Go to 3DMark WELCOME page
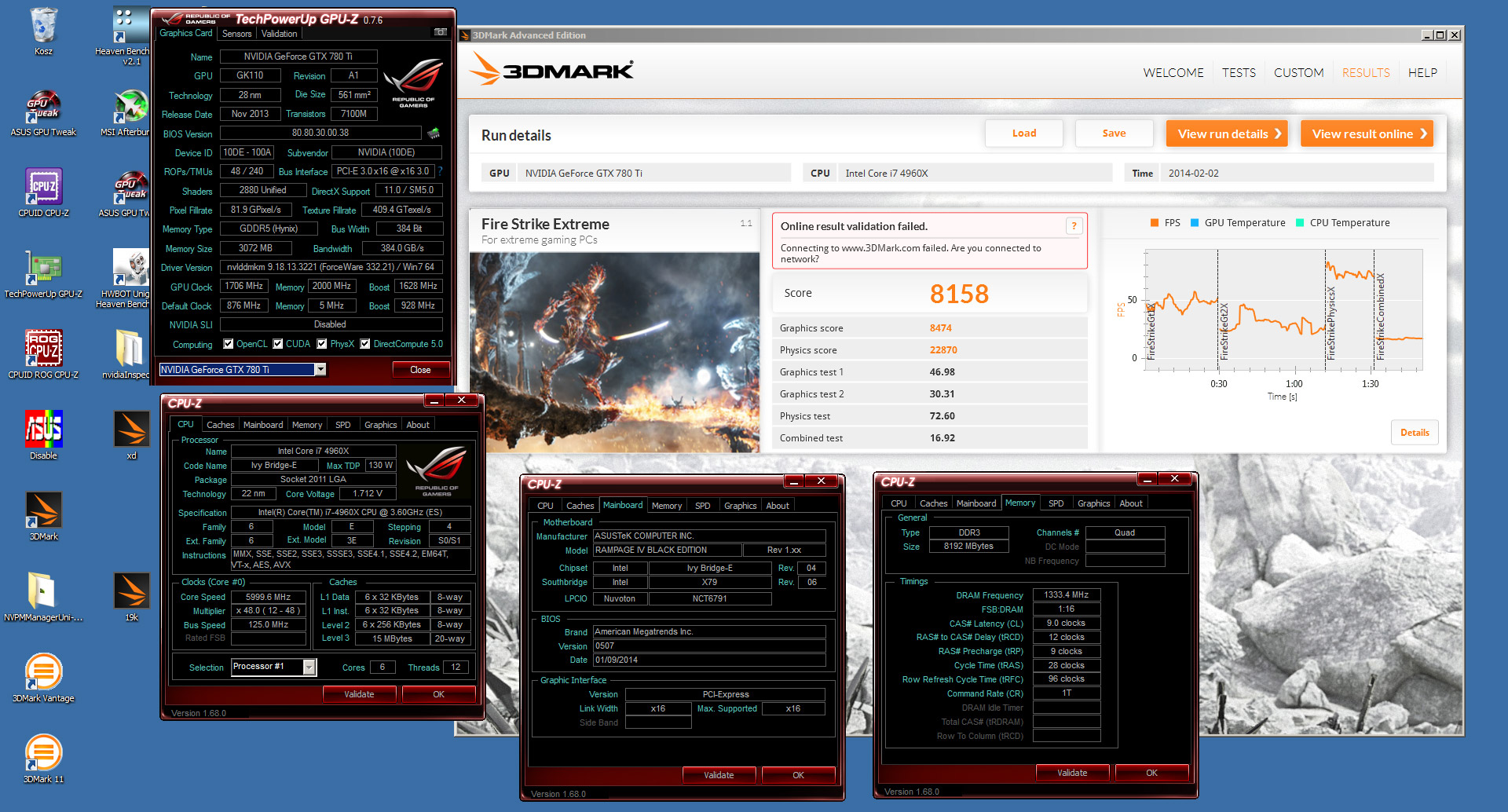The width and height of the screenshot is (1508, 812). [x=1173, y=72]
